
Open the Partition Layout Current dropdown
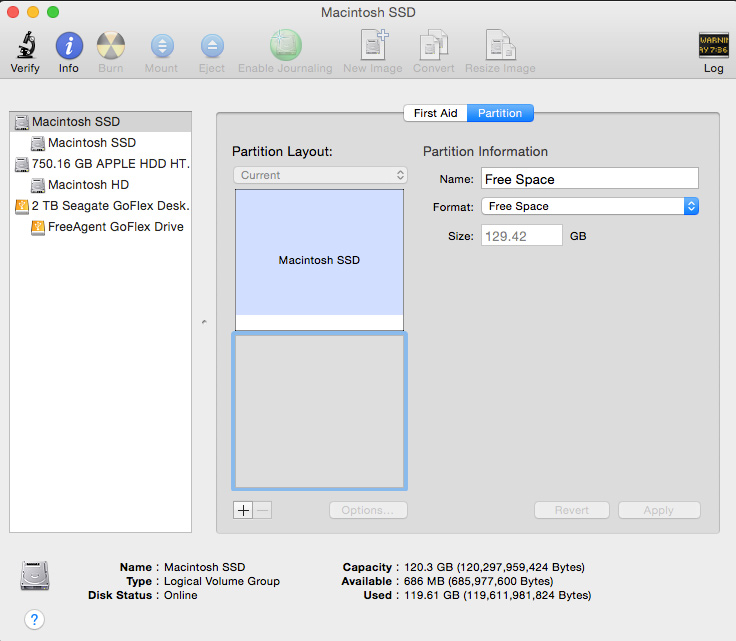320,175
